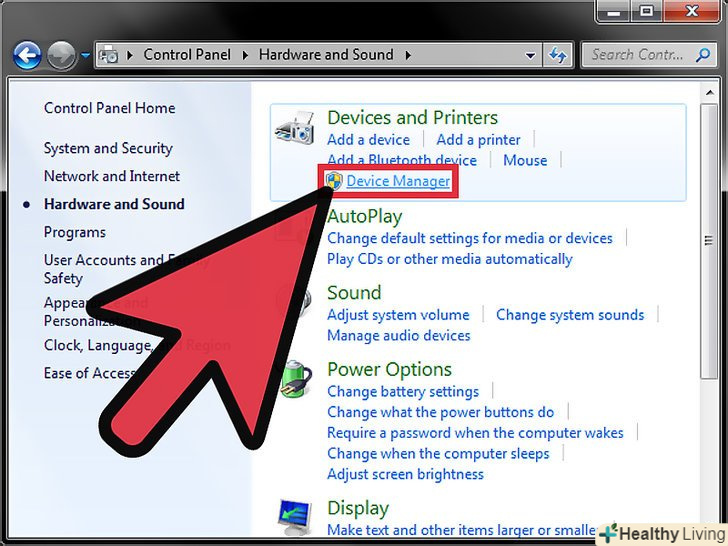The image size is (728, 546).
Task: Click Hardware and Sound in the breadcrumb
Action: pos(326,55)
